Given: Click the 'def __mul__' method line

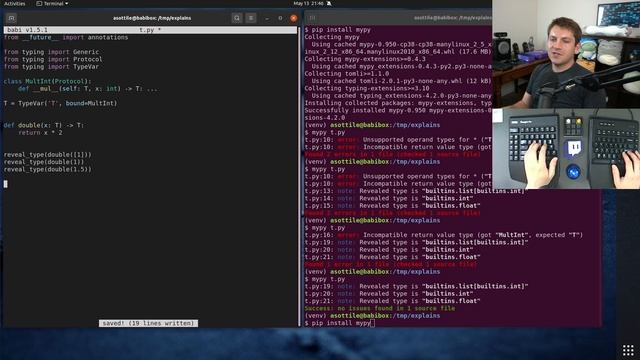Looking at the screenshot, I should click(88, 89).
